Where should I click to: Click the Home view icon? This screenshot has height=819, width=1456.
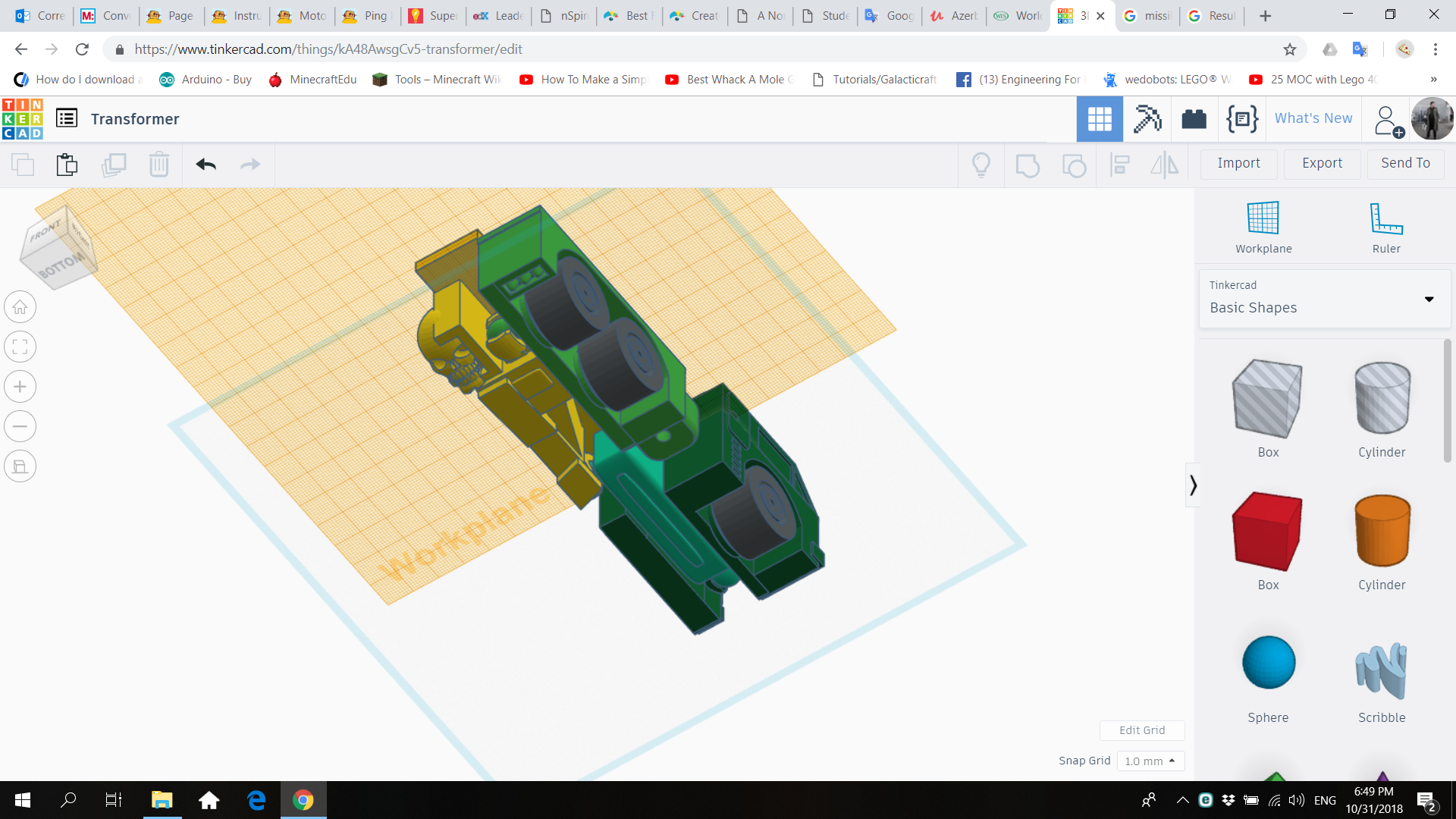[x=20, y=307]
